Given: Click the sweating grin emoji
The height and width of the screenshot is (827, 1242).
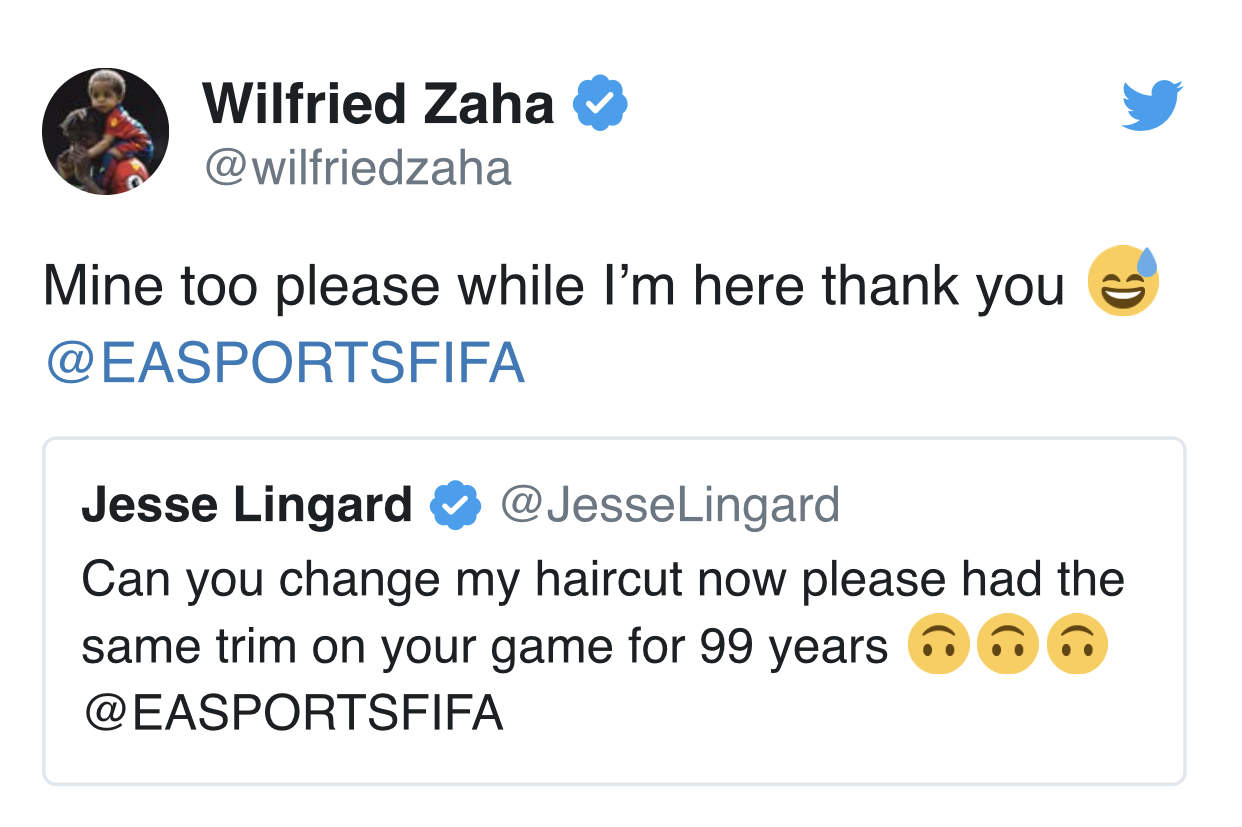Looking at the screenshot, I should [1124, 281].
